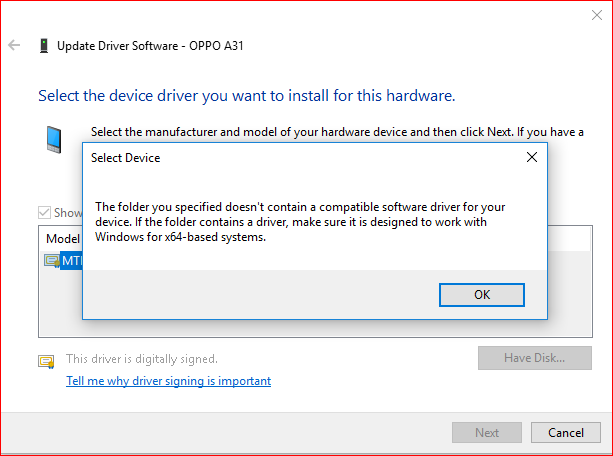Click the 'This driver is digitally signed.' text
Screen dimensions: 613x456
(x=142, y=359)
